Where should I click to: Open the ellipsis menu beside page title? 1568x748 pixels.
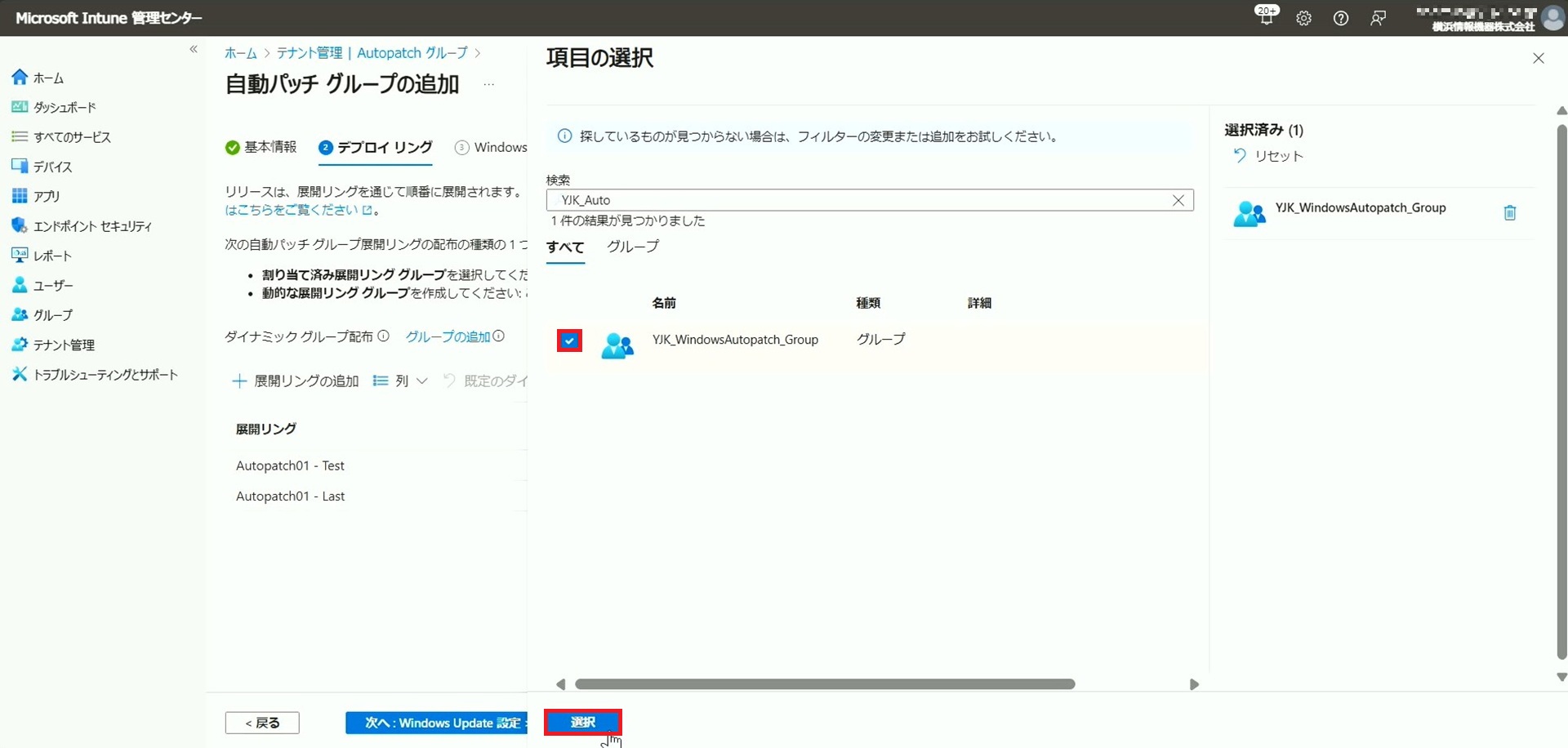click(x=488, y=84)
